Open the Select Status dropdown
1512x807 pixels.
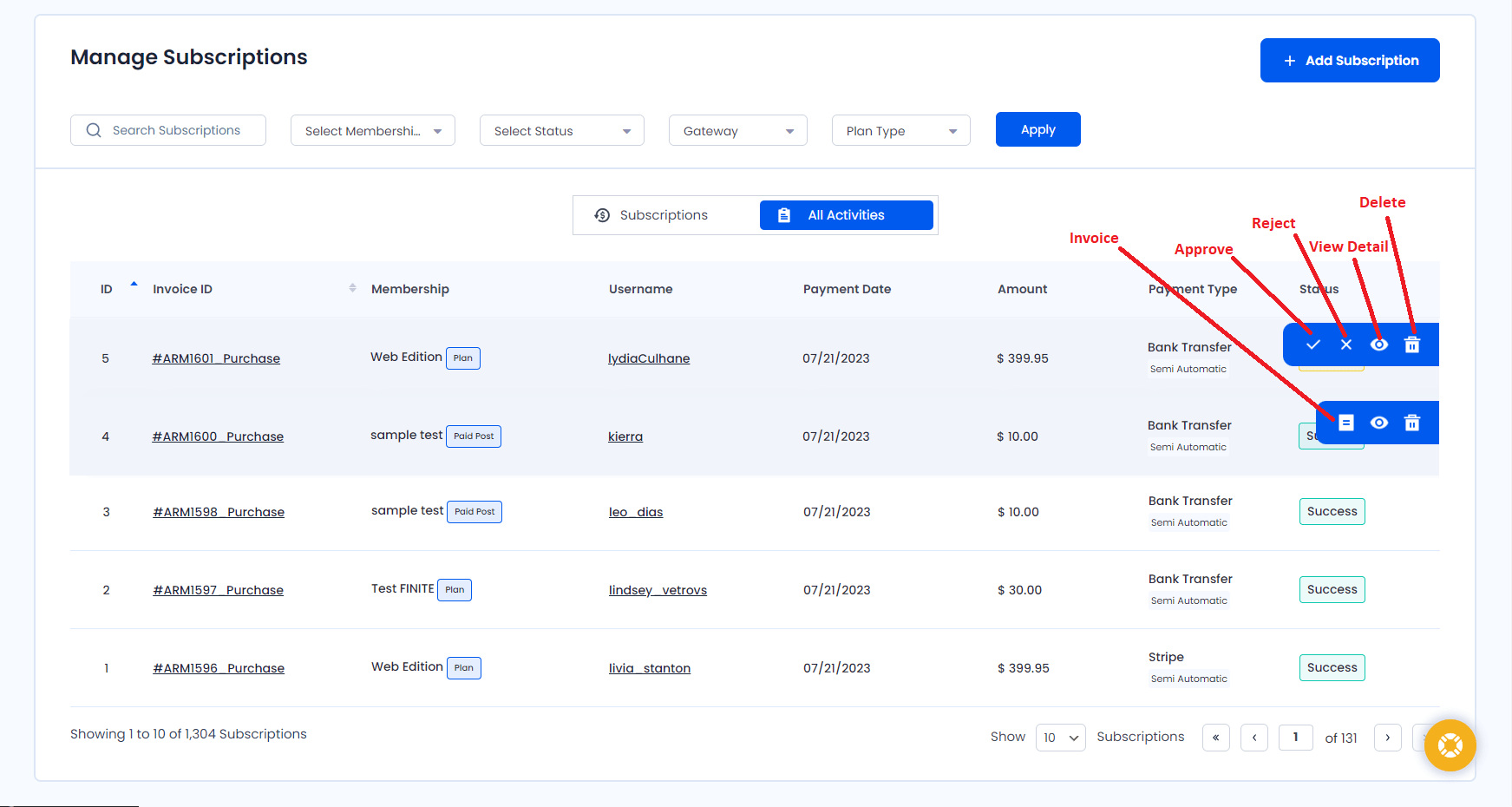click(x=561, y=131)
